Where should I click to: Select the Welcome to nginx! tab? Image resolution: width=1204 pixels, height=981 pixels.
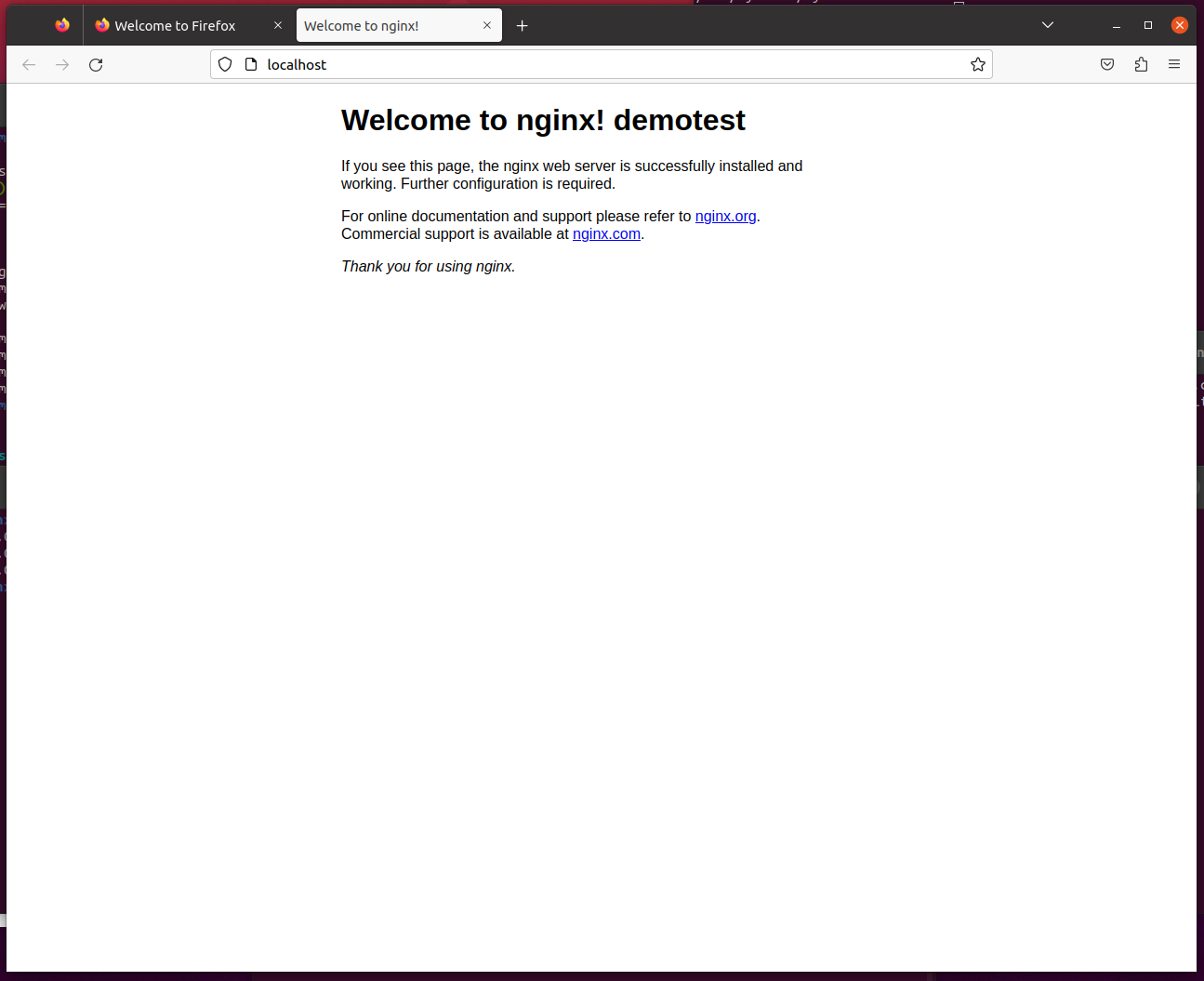(x=399, y=25)
